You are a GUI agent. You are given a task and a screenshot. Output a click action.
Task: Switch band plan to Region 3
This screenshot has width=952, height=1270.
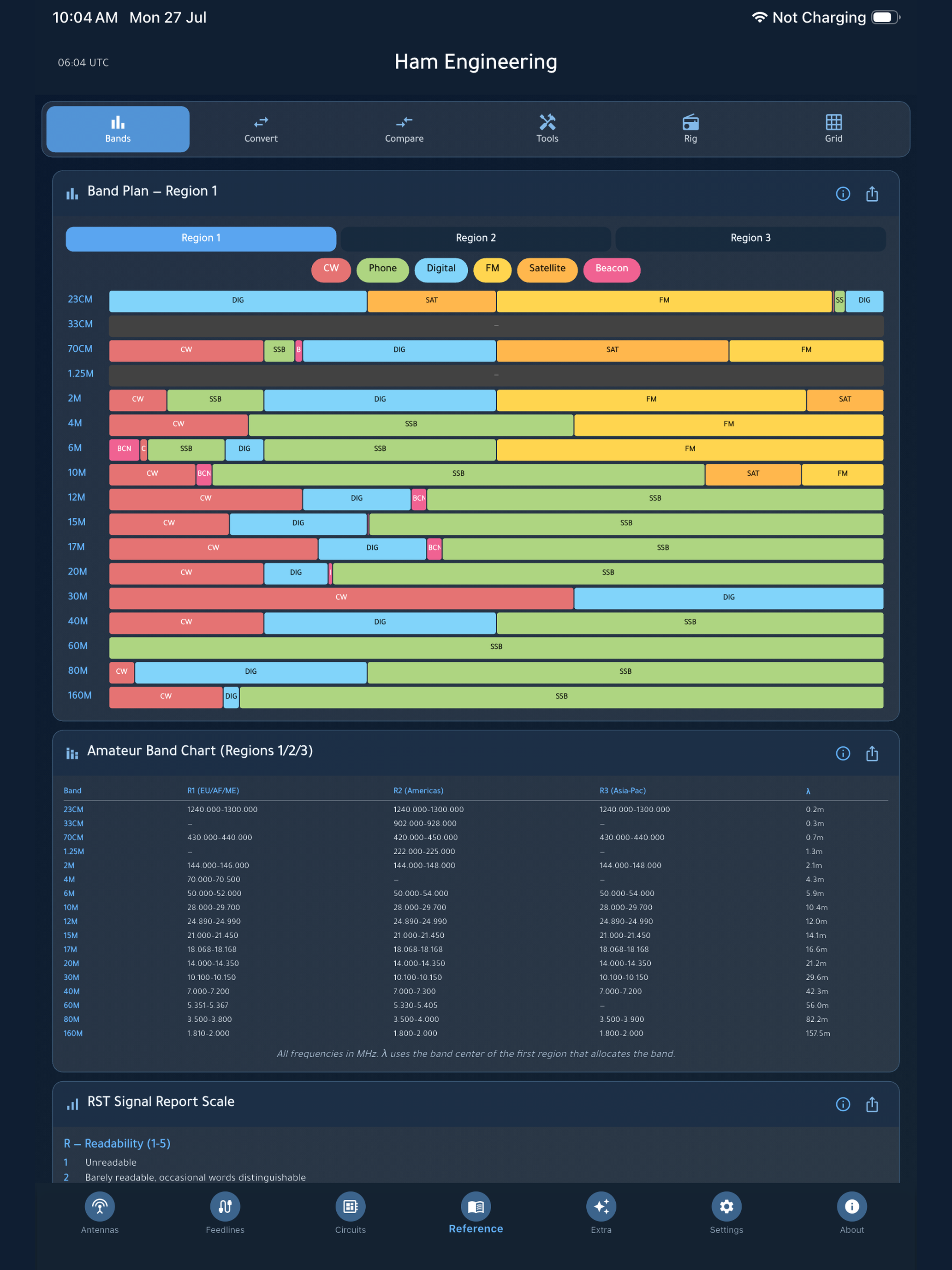click(750, 238)
